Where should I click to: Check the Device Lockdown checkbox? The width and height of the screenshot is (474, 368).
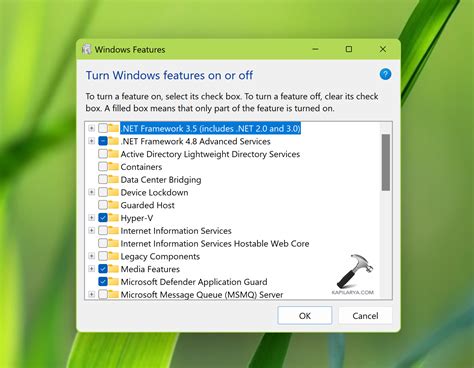coord(103,192)
